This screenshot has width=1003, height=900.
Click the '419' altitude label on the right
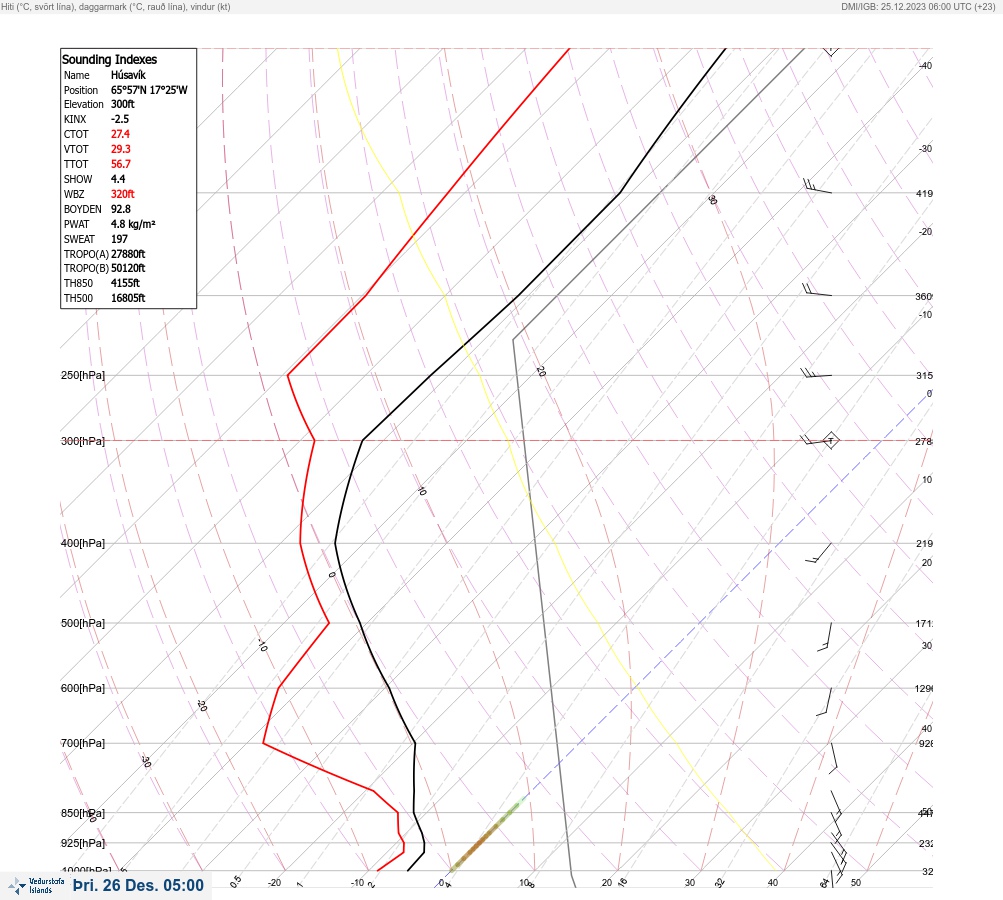click(x=924, y=193)
